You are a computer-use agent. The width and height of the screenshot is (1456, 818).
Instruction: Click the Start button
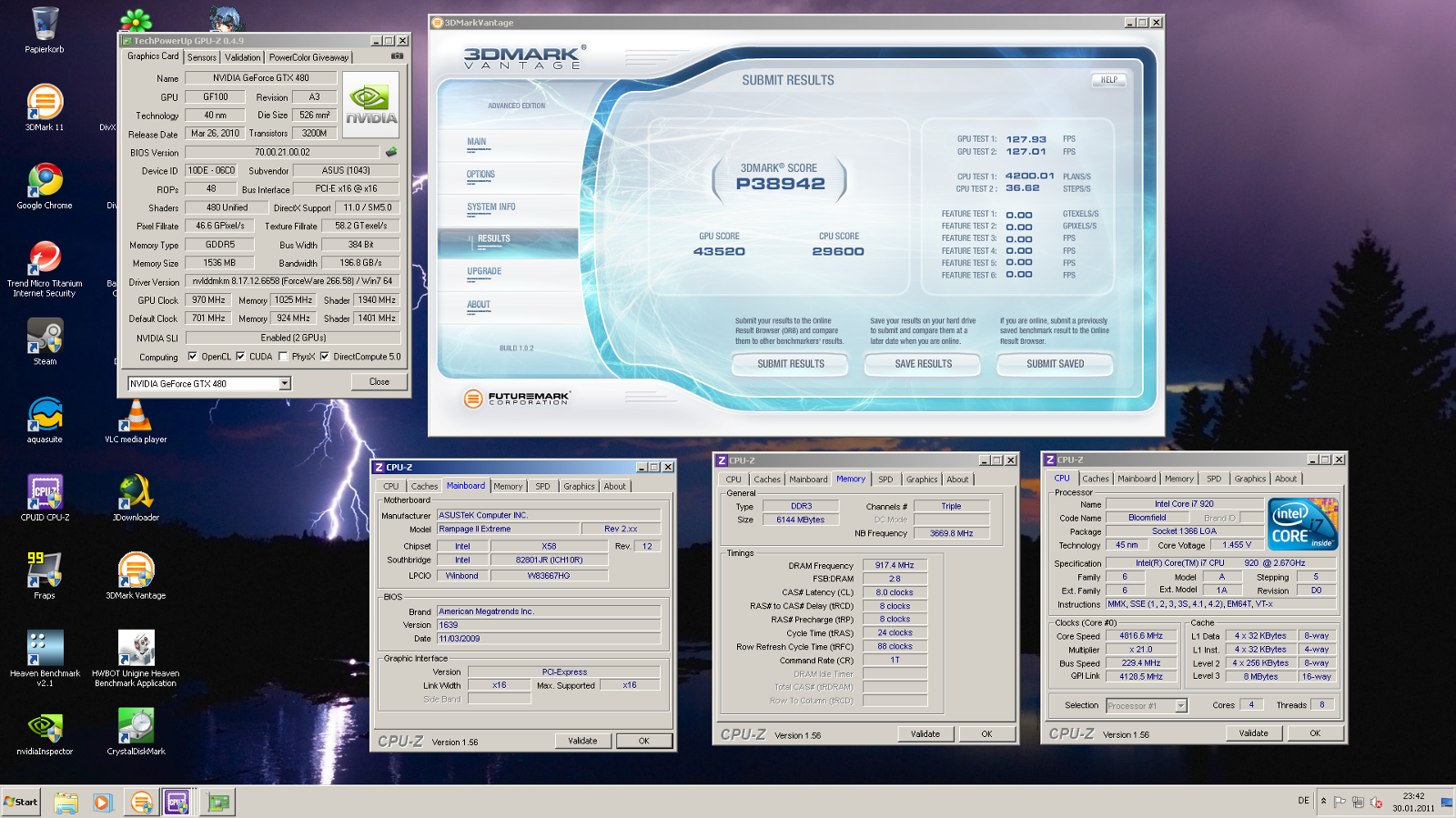(x=21, y=802)
